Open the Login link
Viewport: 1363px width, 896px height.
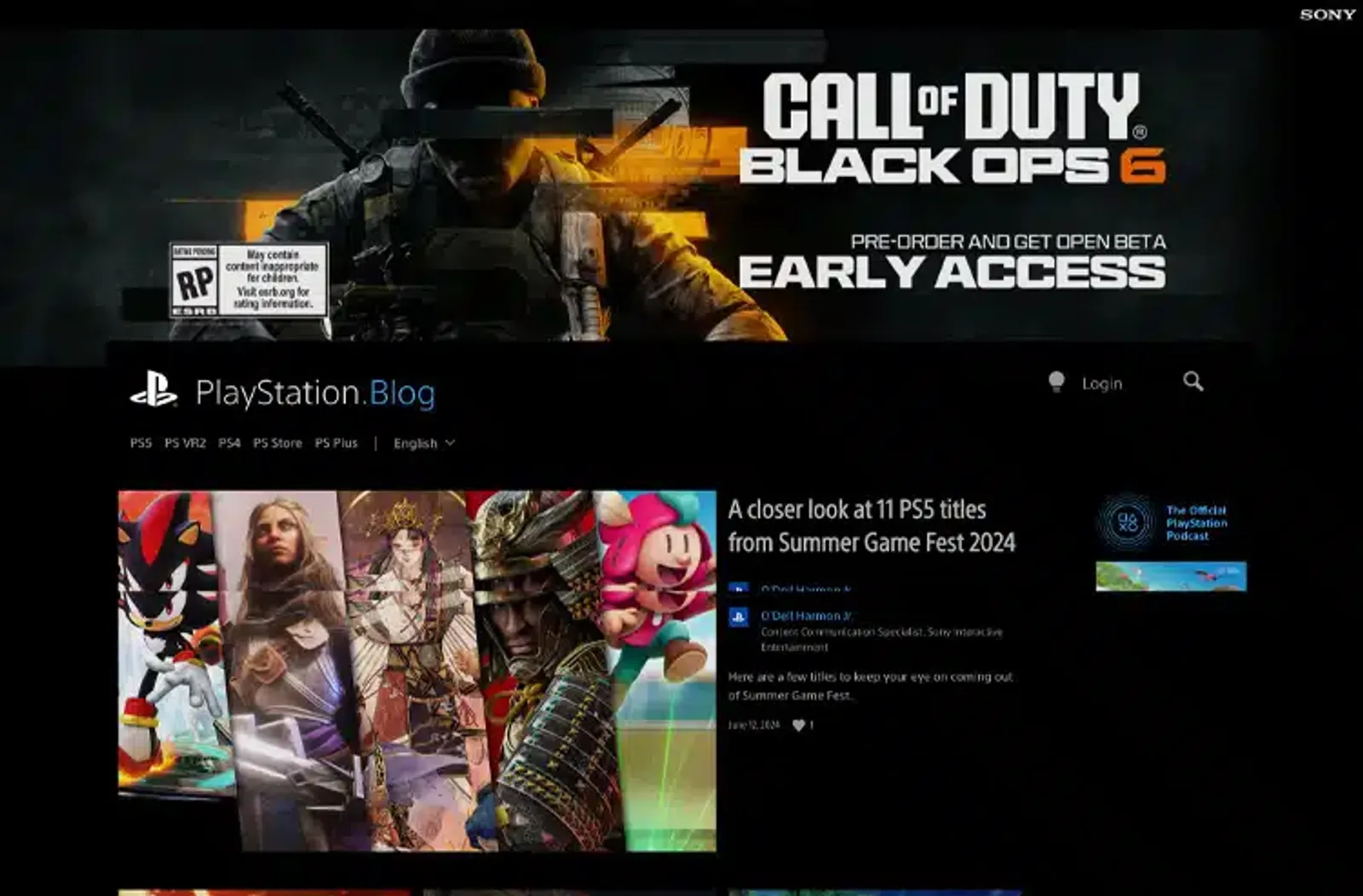1102,384
